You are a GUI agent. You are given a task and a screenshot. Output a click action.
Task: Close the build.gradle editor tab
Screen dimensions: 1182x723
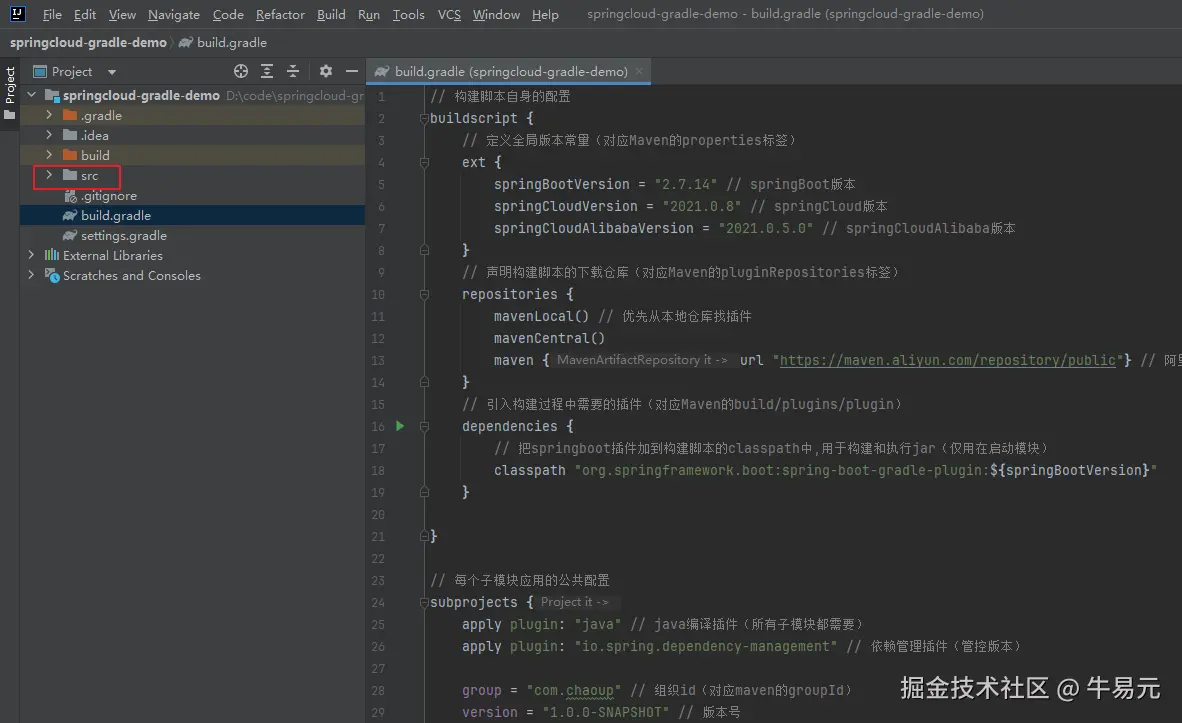[x=639, y=71]
